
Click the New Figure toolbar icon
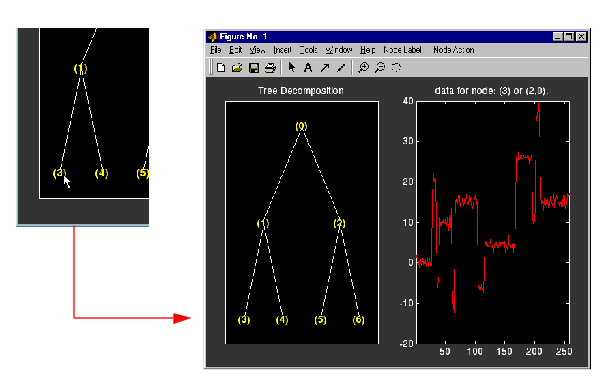(221, 68)
